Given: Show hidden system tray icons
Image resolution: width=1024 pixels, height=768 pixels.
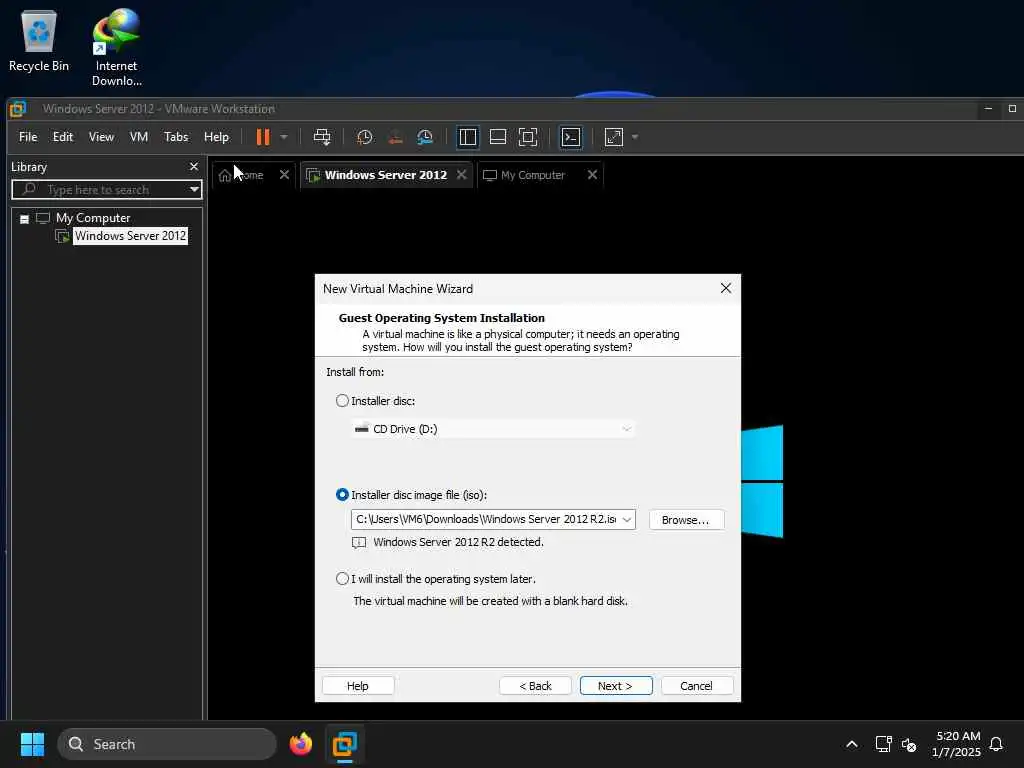Looking at the screenshot, I should pos(852,744).
